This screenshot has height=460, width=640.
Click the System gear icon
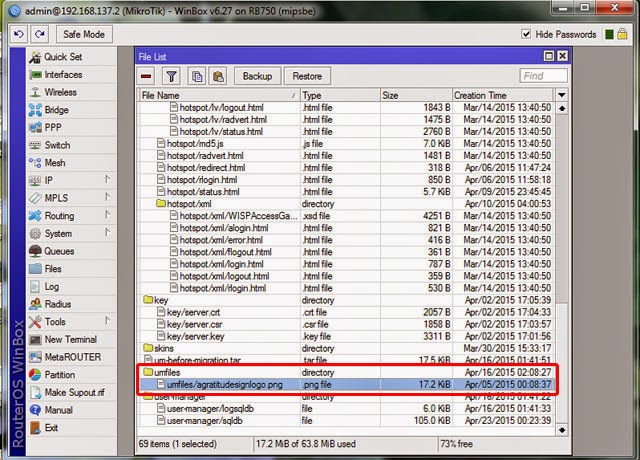[x=35, y=233]
